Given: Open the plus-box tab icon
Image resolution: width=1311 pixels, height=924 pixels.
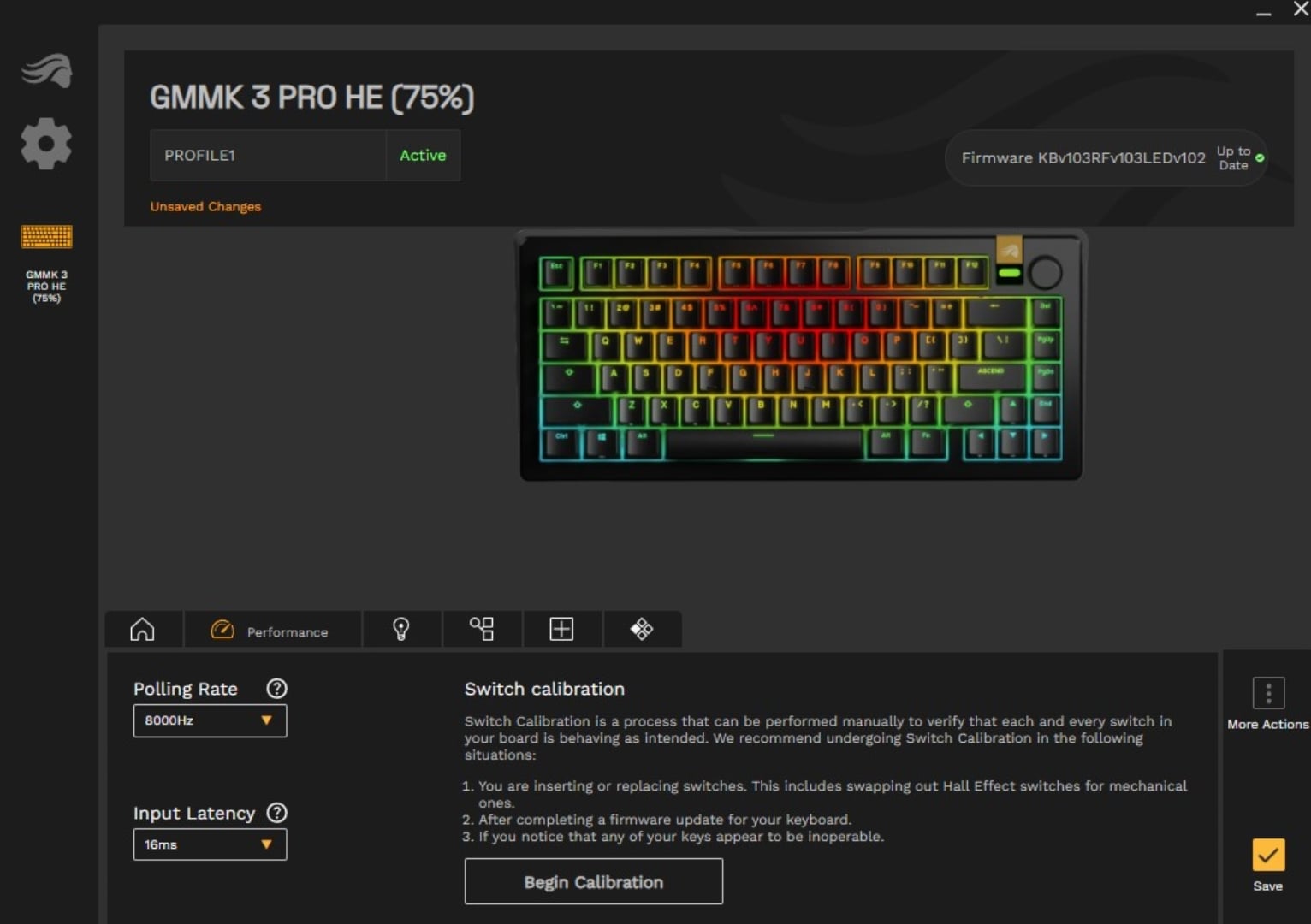Looking at the screenshot, I should pyautogui.click(x=561, y=630).
